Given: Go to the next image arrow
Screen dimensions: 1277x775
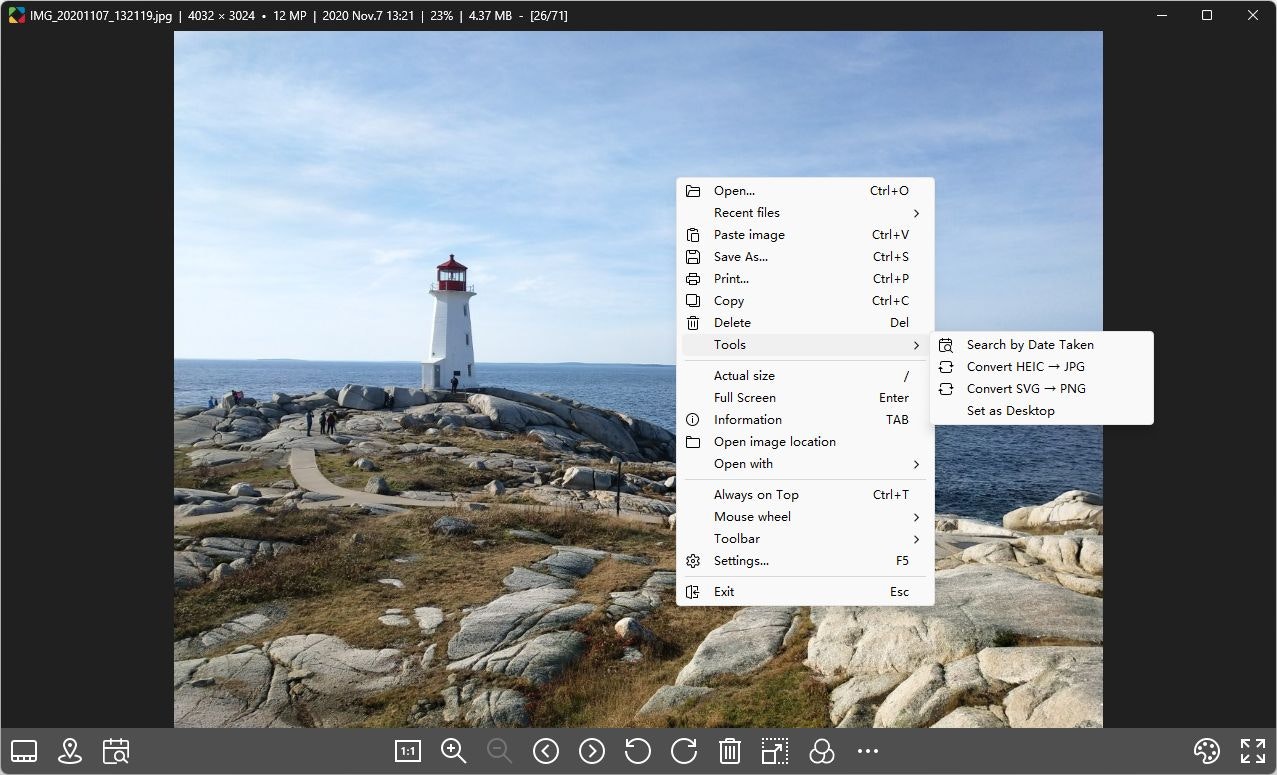Looking at the screenshot, I should coord(592,751).
